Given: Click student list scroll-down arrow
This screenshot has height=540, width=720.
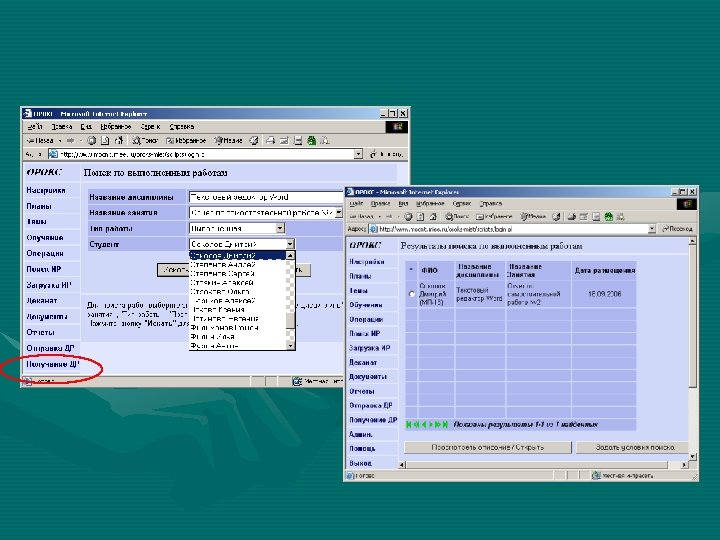Looking at the screenshot, I should pyautogui.click(x=290, y=345).
